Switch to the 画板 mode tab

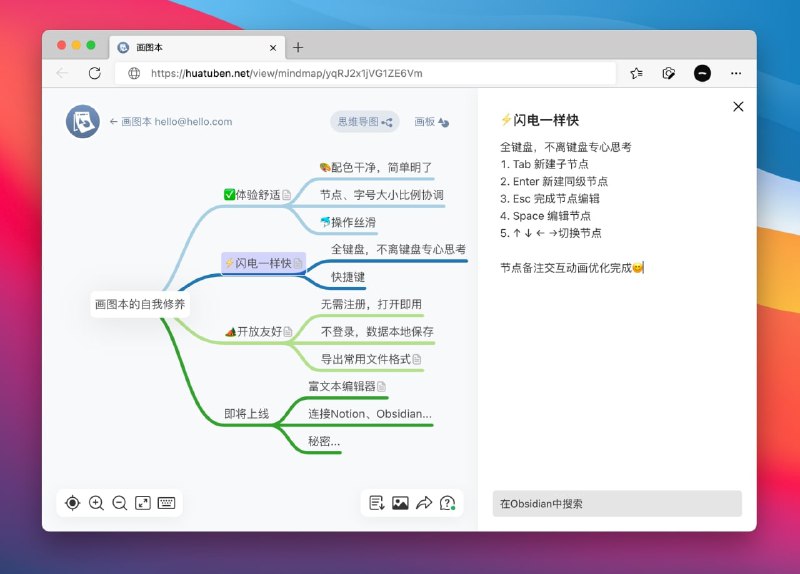pyautogui.click(x=431, y=122)
